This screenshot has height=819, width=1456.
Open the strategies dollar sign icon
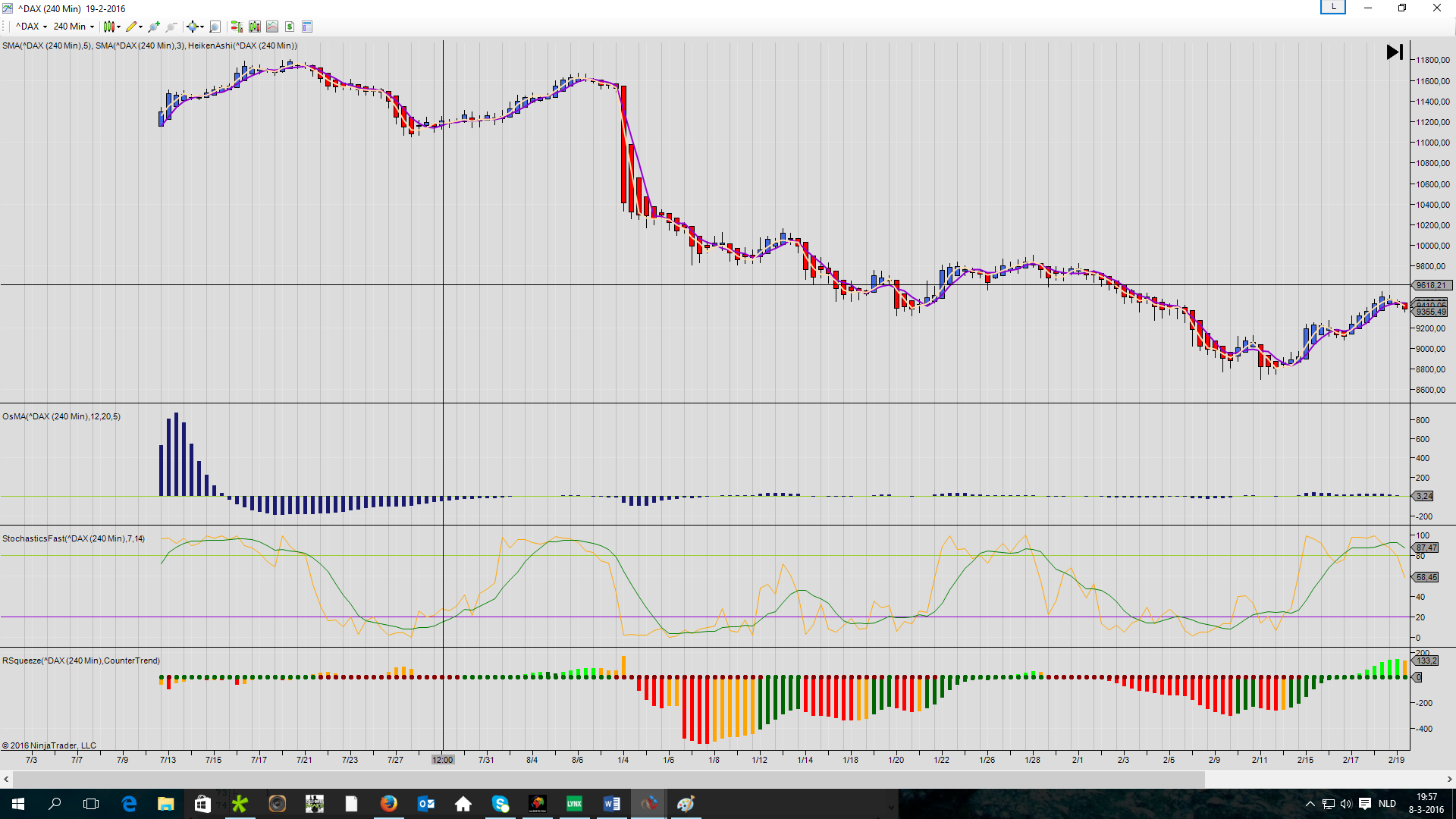pyautogui.click(x=290, y=27)
